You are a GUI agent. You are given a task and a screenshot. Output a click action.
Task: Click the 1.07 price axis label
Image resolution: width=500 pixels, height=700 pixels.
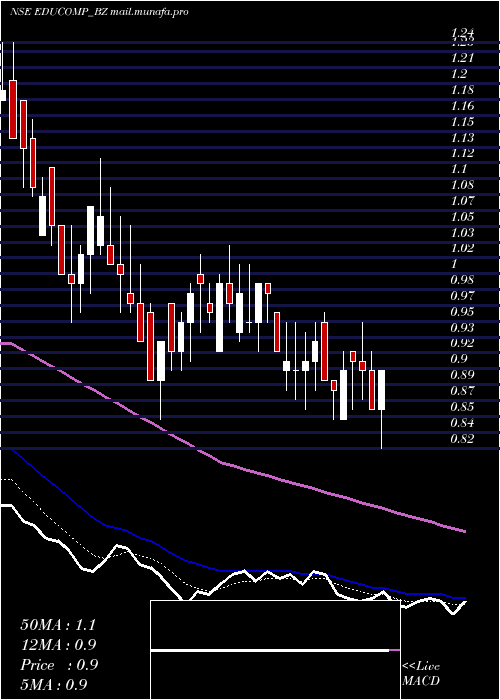[x=462, y=201]
